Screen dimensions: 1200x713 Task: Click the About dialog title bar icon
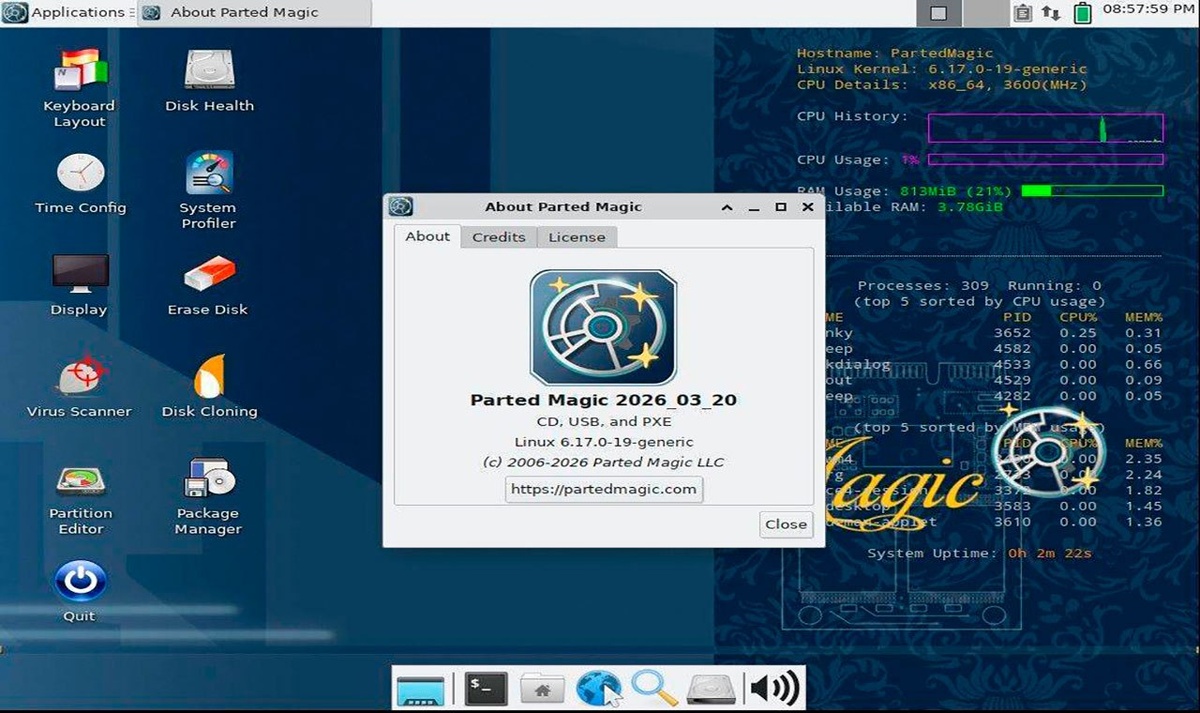pyautogui.click(x=401, y=207)
